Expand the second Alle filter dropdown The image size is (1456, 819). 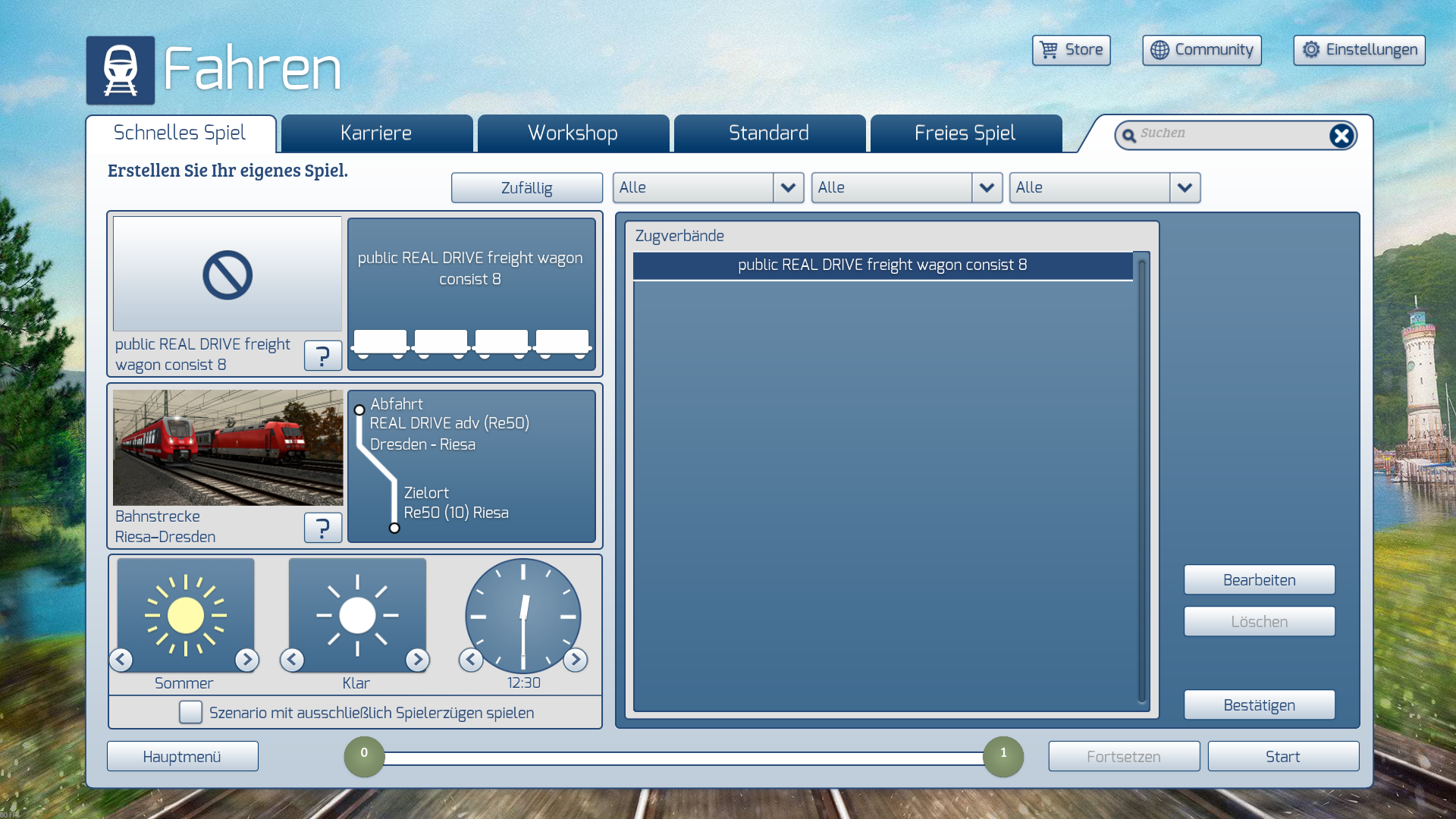click(987, 187)
